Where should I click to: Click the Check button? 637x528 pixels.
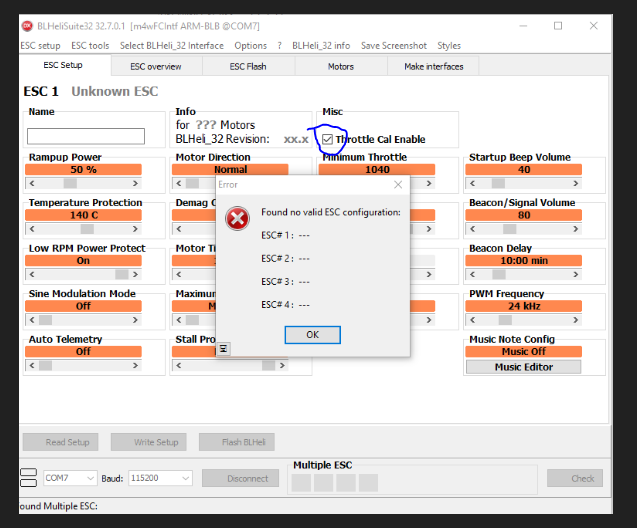click(575, 478)
